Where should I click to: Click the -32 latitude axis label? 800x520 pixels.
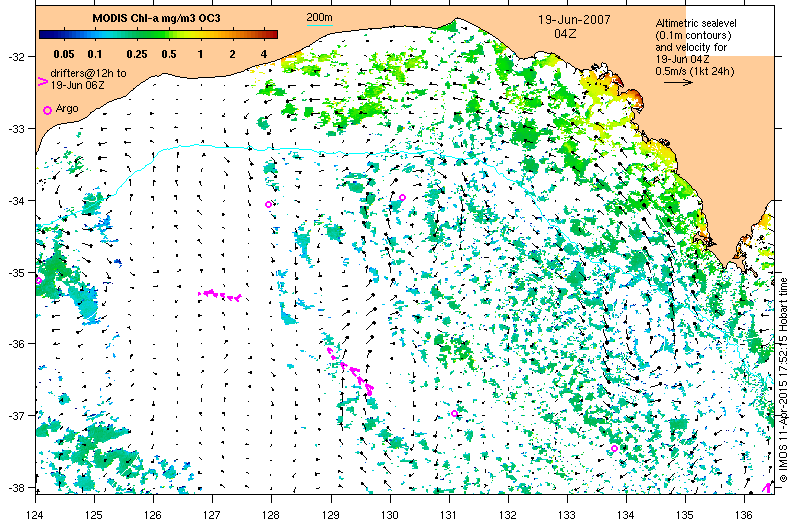point(16,56)
